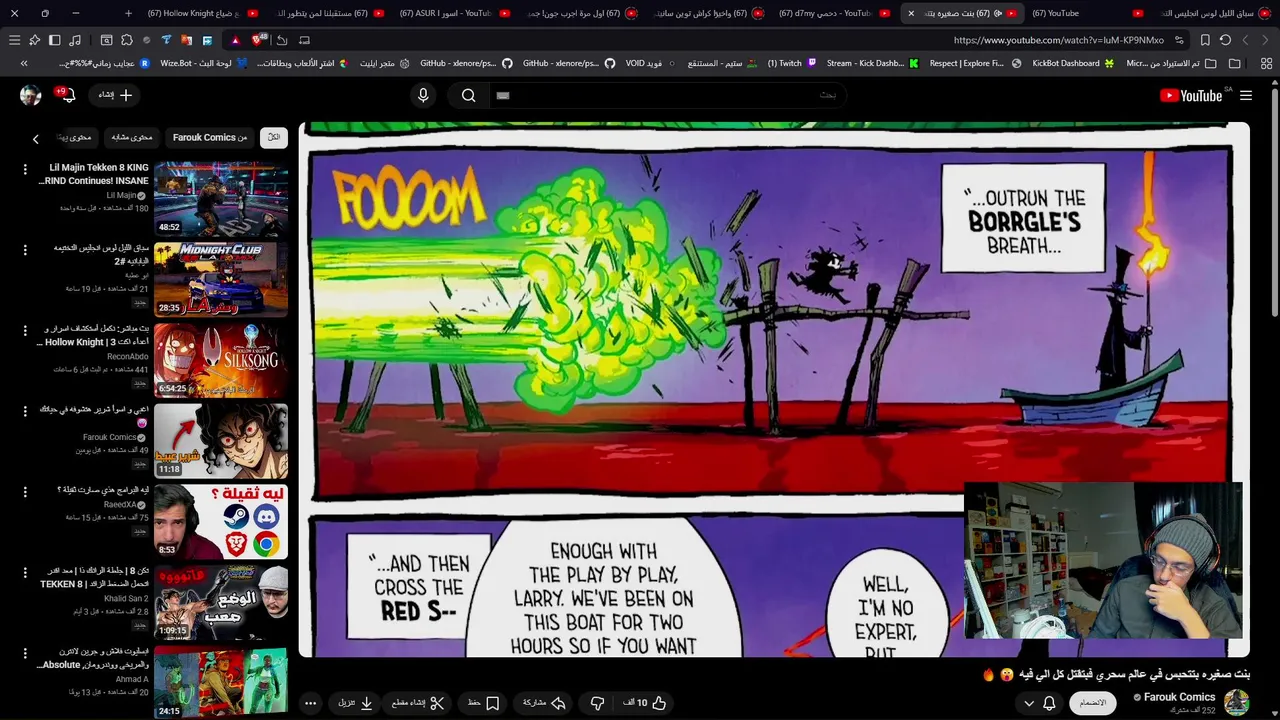Switch to the Hollow Knight browser tab

203,13
